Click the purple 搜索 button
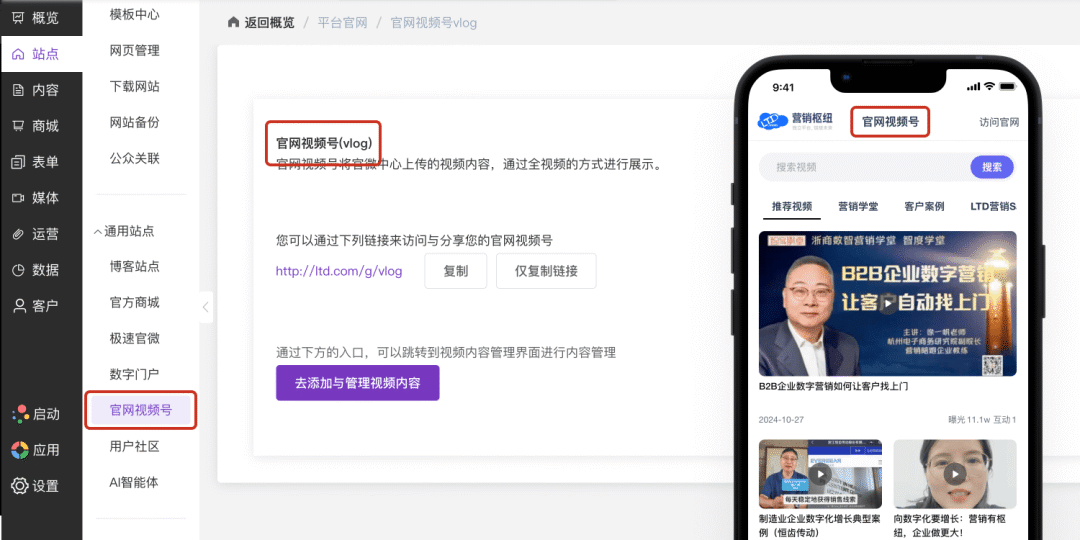Screen dimensions: 1080x540 tap(992, 167)
